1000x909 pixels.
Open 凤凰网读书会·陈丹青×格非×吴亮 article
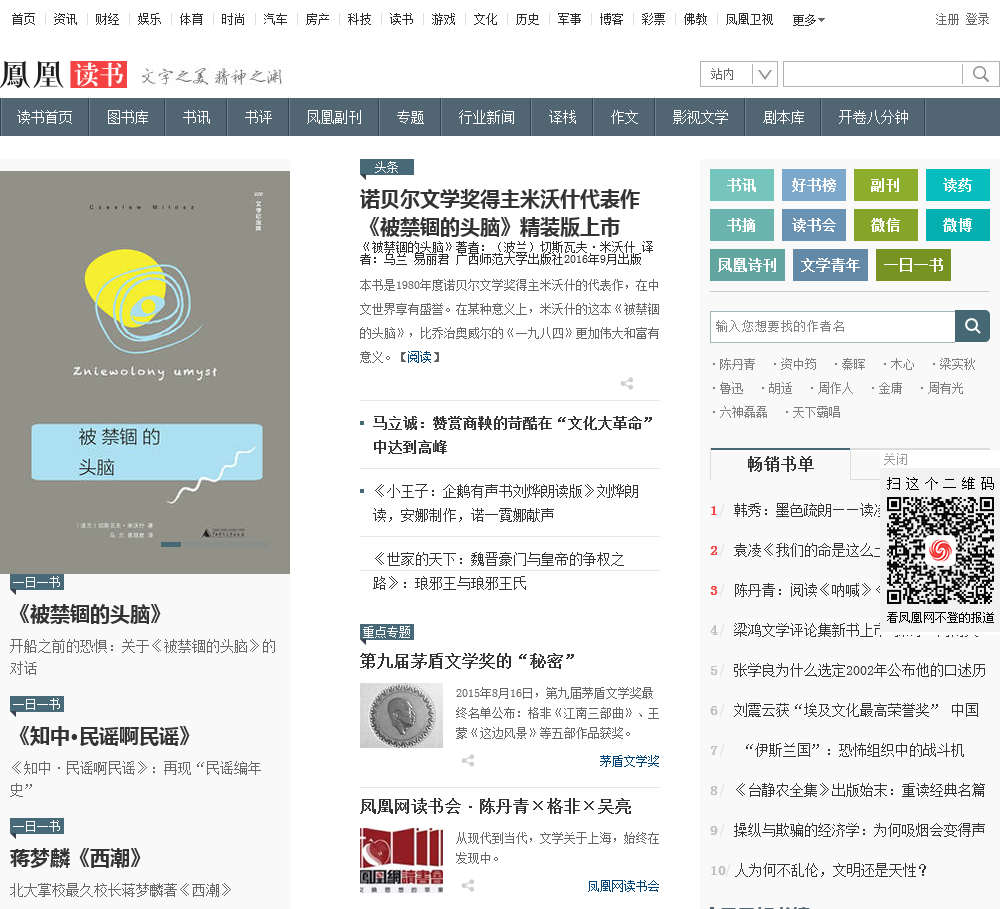(x=496, y=806)
